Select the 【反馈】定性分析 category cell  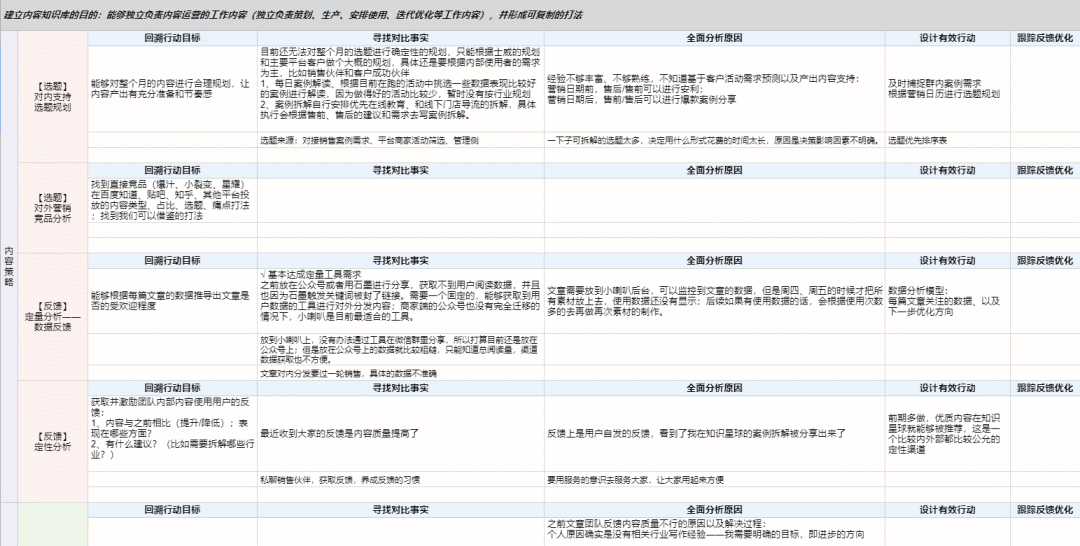tap(52, 441)
